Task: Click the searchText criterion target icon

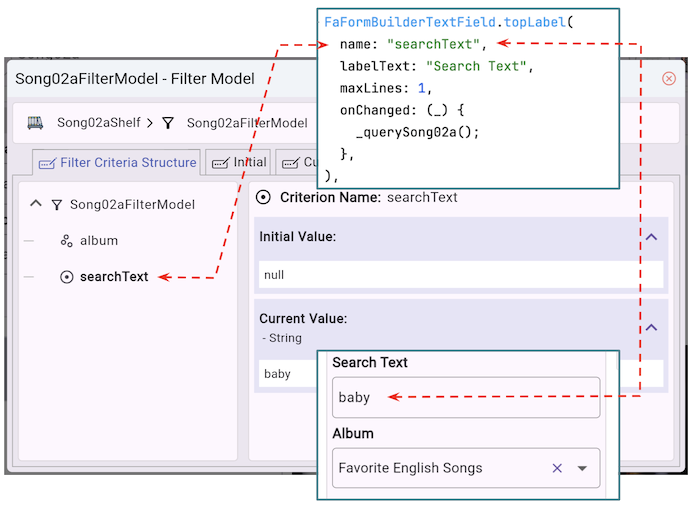Action: click(67, 277)
